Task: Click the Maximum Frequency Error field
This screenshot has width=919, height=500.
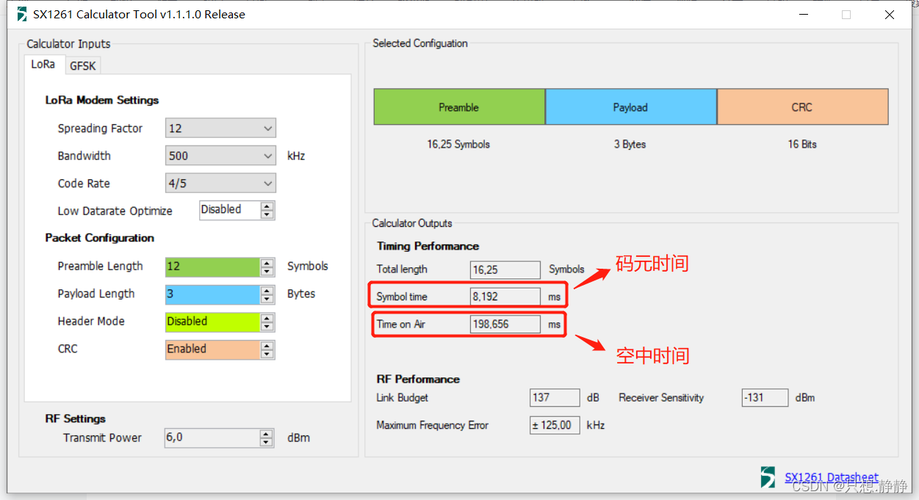Action: (554, 425)
